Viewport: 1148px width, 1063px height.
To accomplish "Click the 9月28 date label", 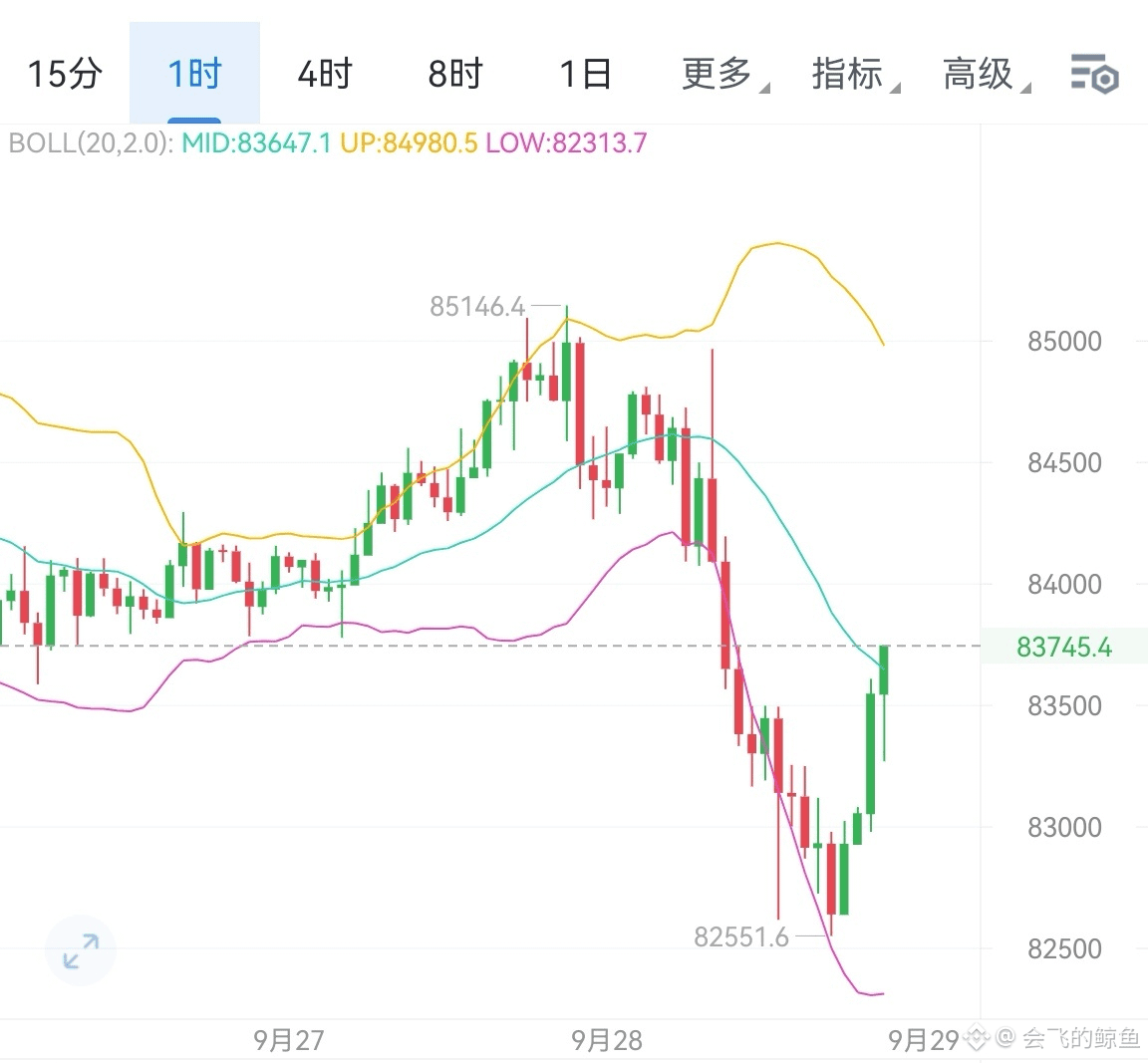I will (606, 1039).
